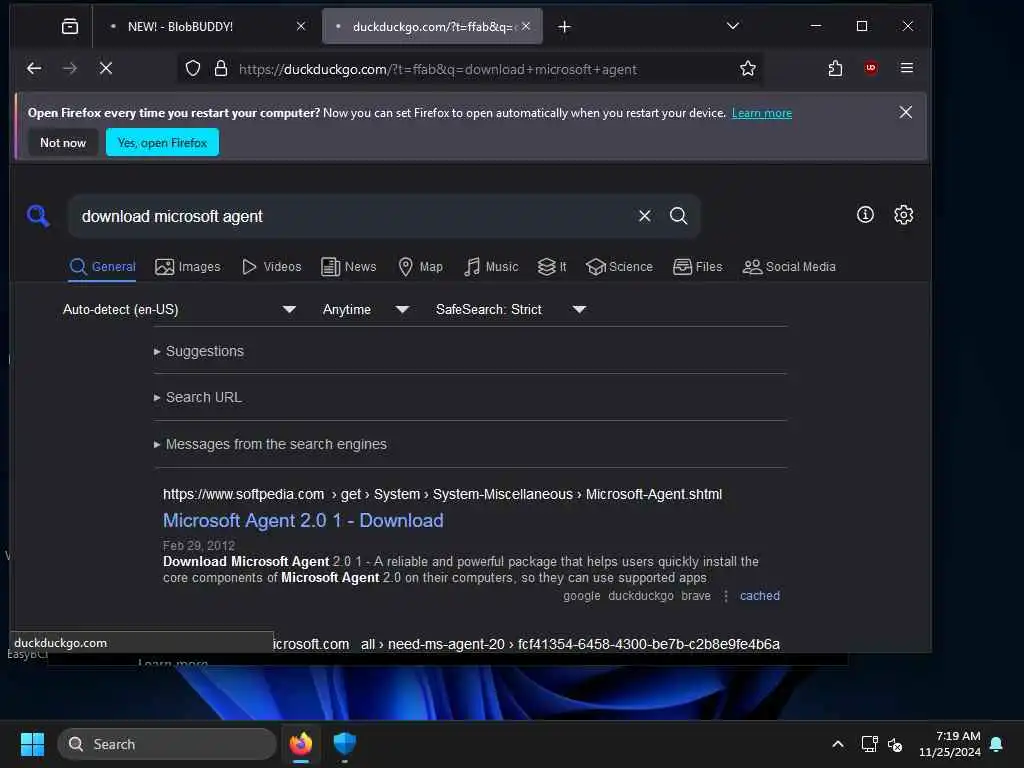Image resolution: width=1024 pixels, height=768 pixels.
Task: Clear the search query text
Action: 644,216
